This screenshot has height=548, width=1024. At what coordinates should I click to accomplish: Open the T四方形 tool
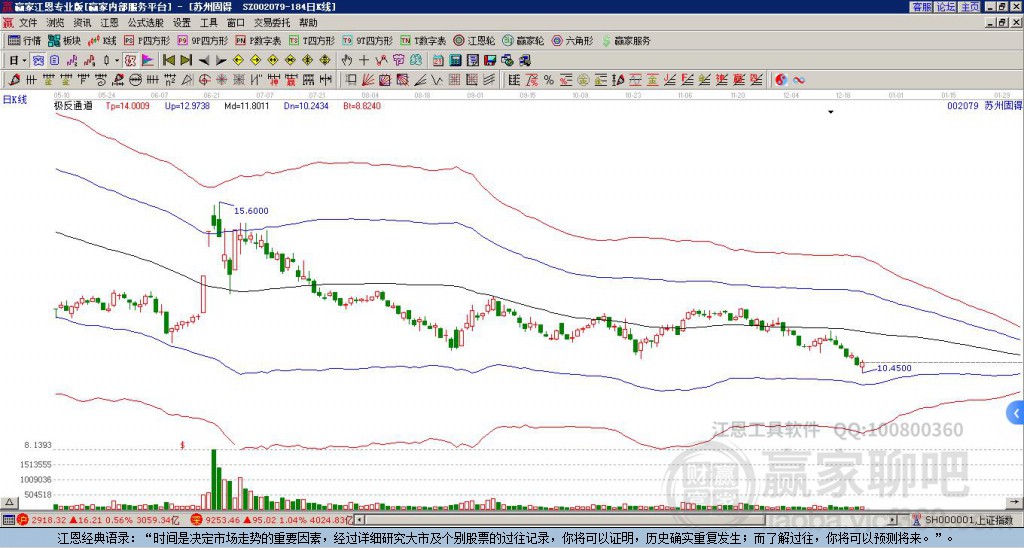click(x=312, y=40)
